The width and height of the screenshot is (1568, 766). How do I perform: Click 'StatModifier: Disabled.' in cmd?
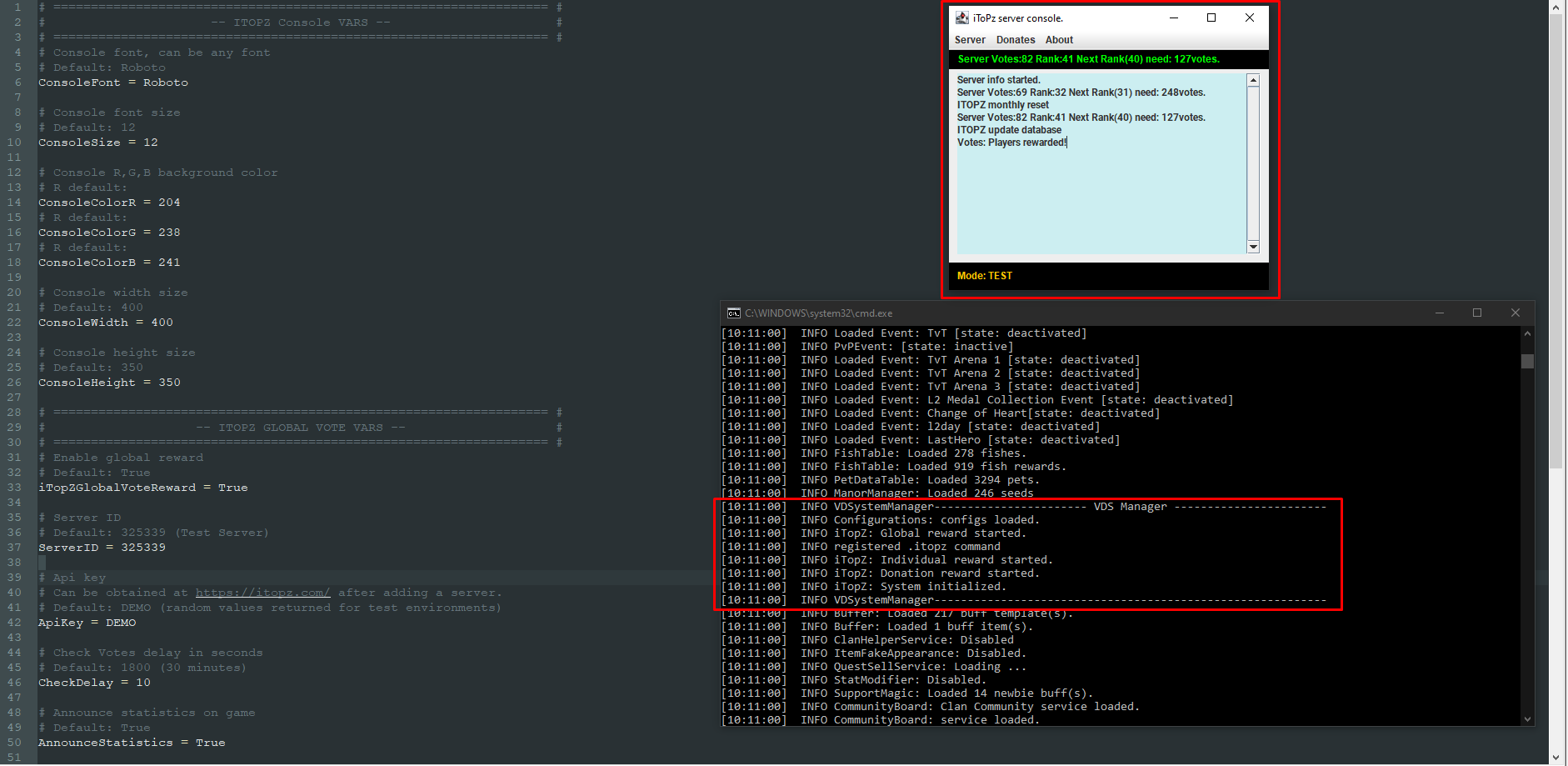coord(910,680)
